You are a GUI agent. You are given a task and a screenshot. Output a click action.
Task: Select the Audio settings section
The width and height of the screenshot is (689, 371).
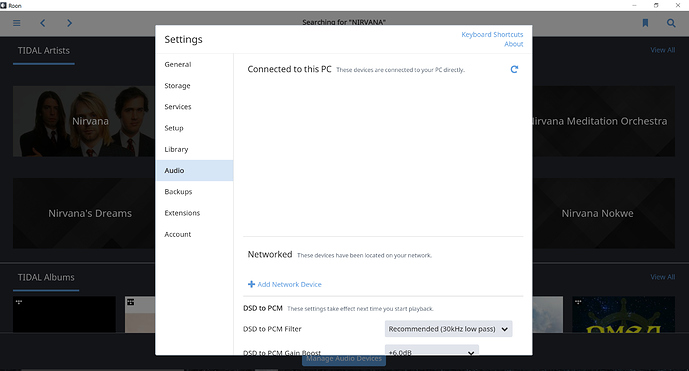pos(195,171)
